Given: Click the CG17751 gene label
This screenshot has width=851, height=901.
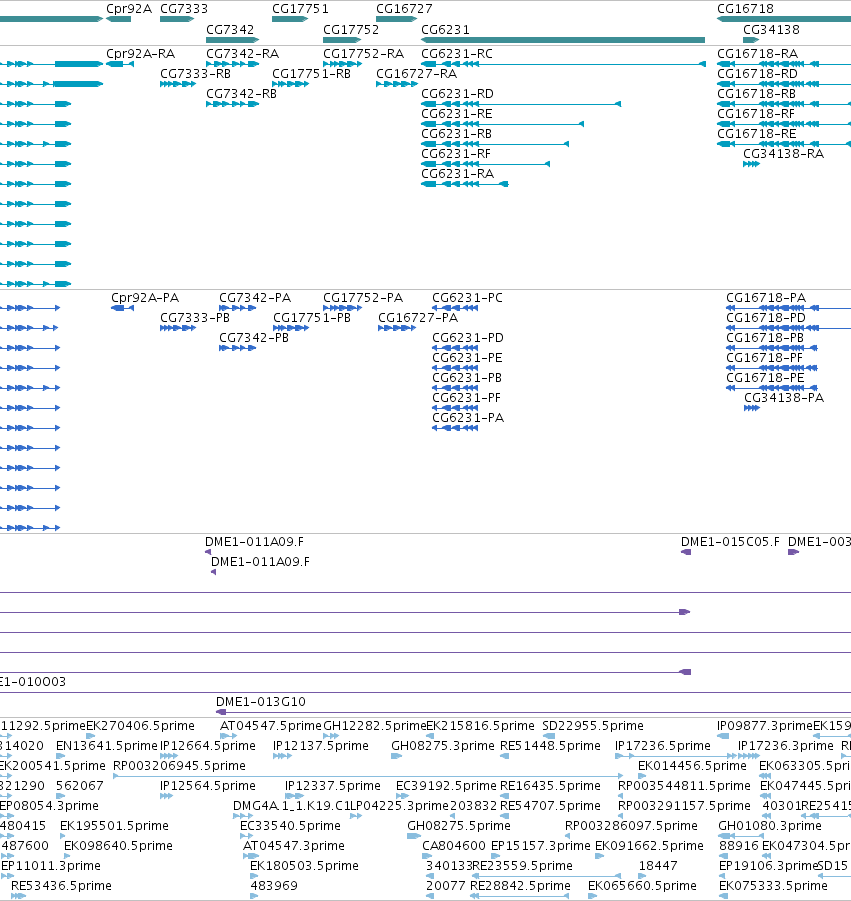Looking at the screenshot, I should (x=300, y=9).
